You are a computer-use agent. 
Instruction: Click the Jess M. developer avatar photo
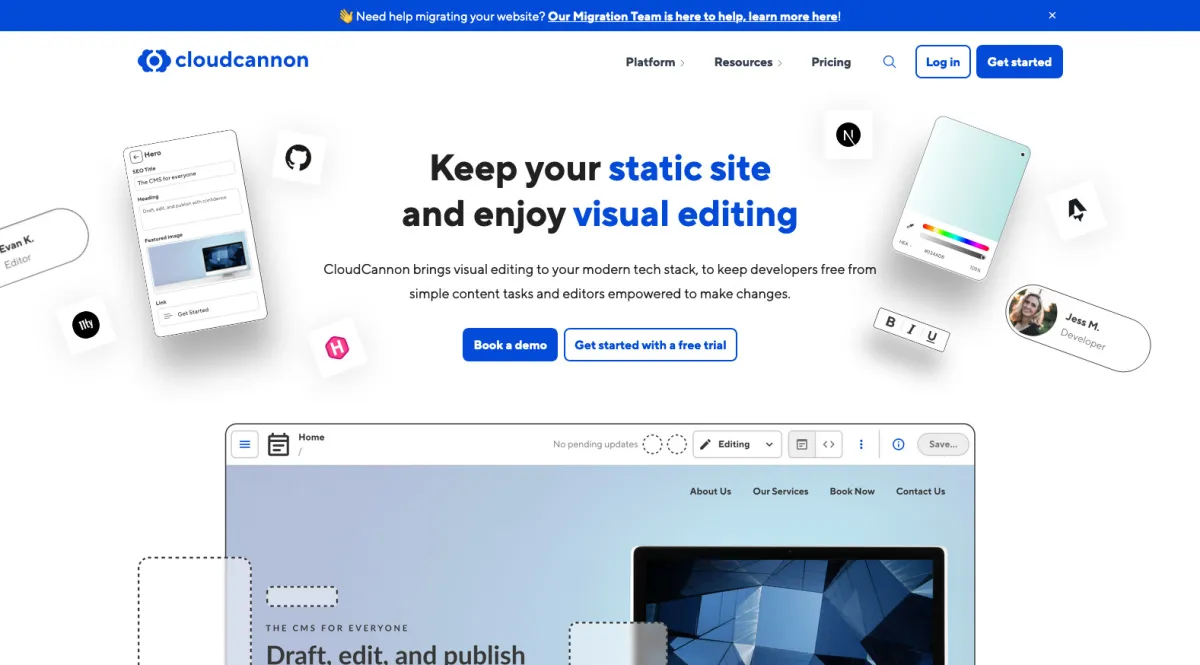click(1033, 311)
